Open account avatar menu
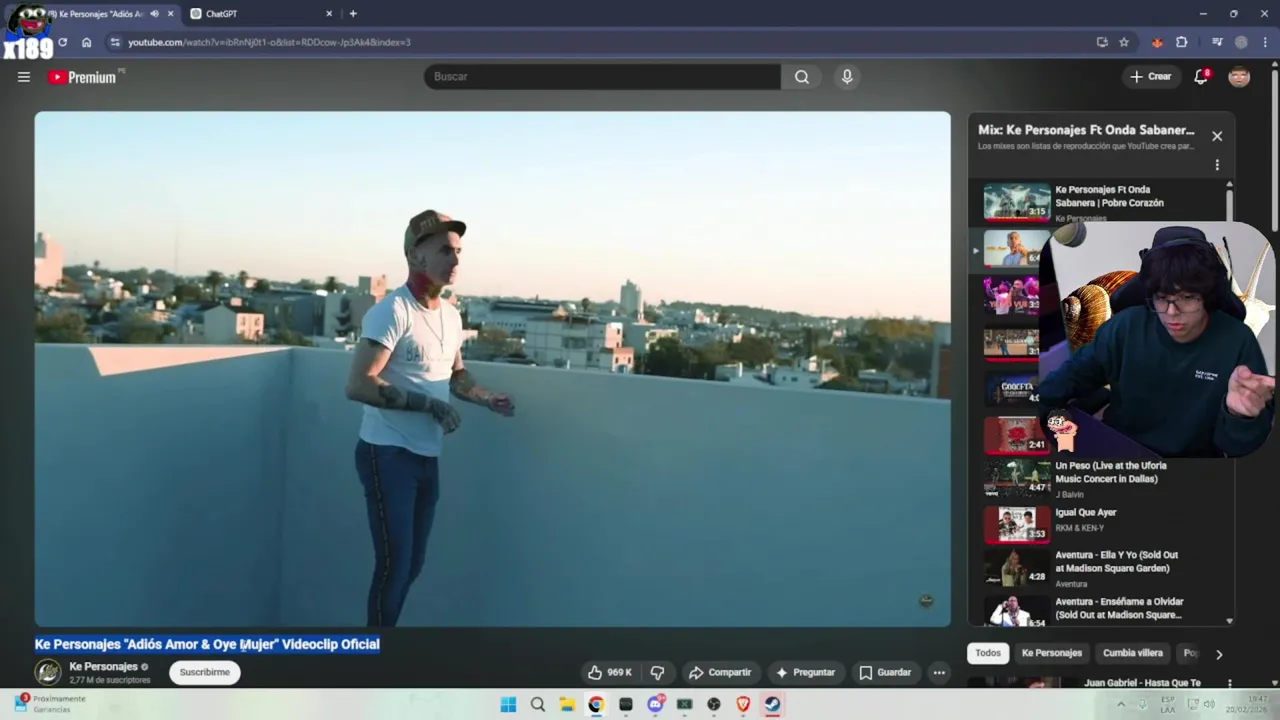This screenshot has height=720, width=1280. pos(1239,77)
